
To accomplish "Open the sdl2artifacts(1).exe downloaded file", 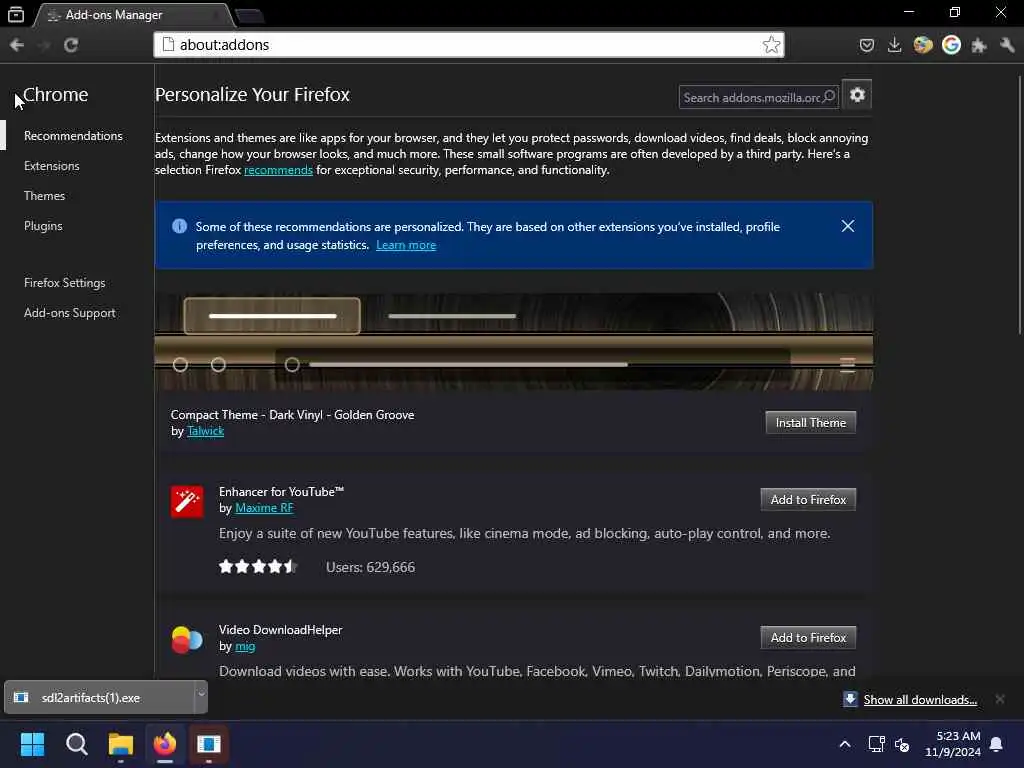I will [x=99, y=697].
